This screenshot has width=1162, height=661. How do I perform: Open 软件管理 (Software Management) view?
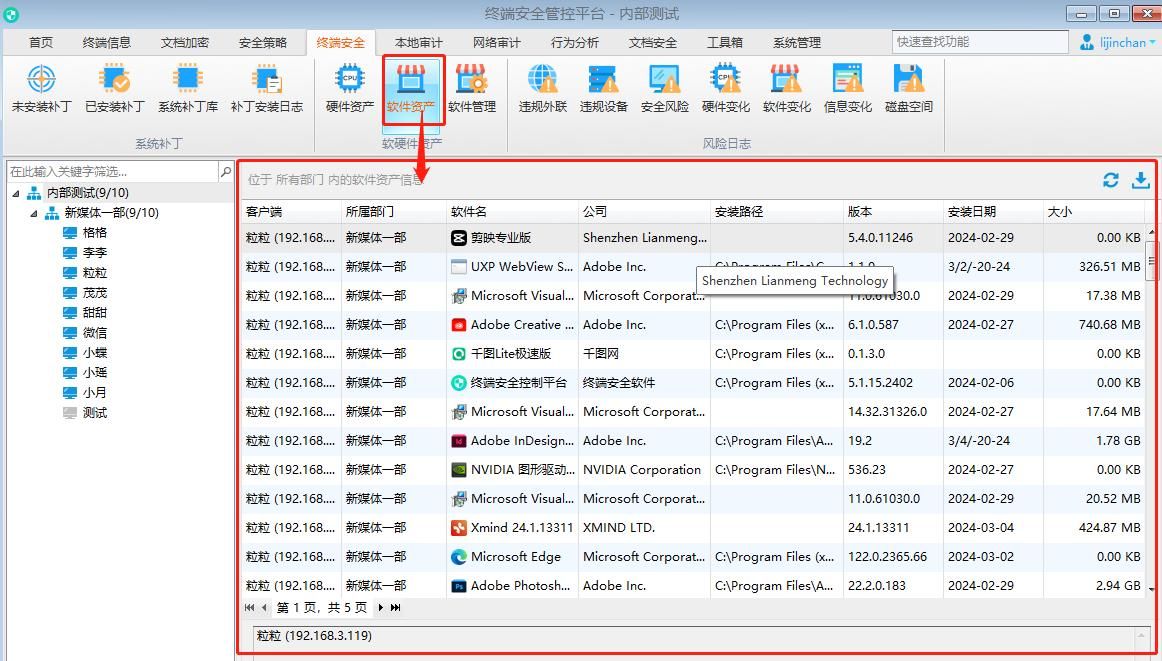[472, 90]
